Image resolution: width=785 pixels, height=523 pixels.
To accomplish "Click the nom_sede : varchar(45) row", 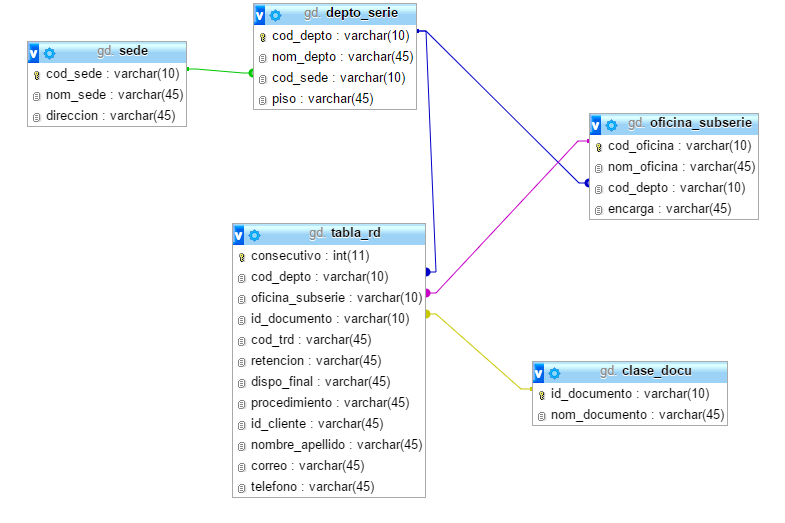I will pos(107,95).
